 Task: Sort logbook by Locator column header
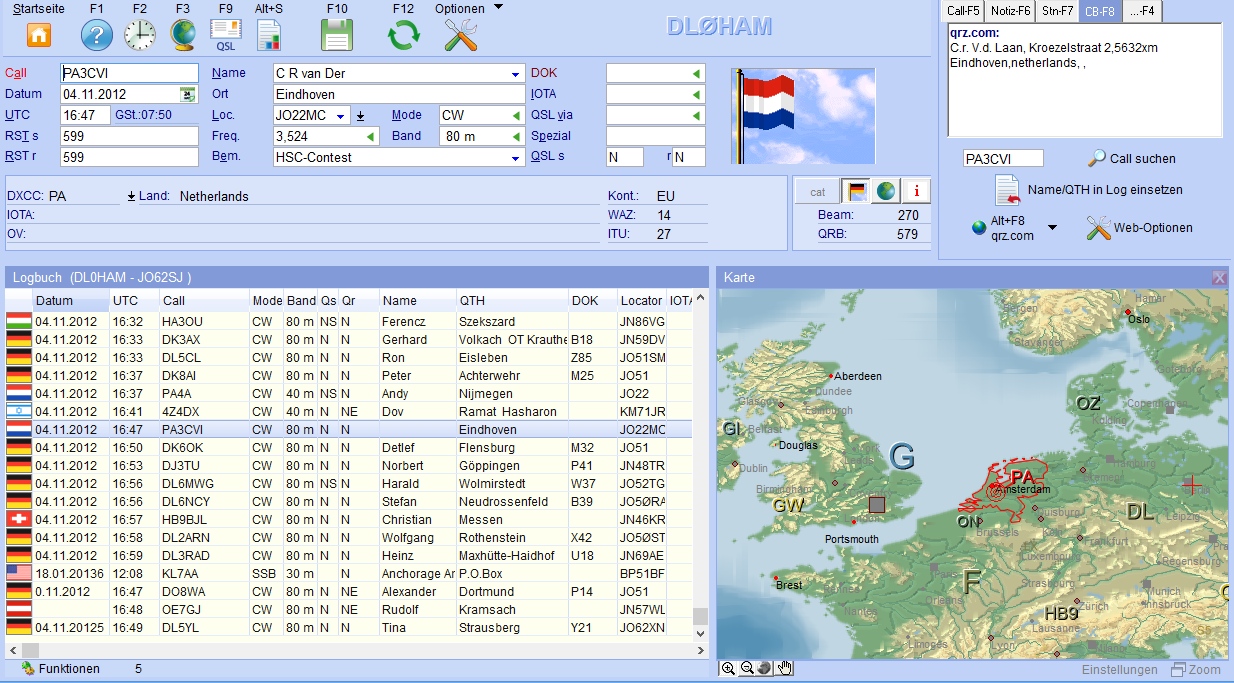(641, 300)
